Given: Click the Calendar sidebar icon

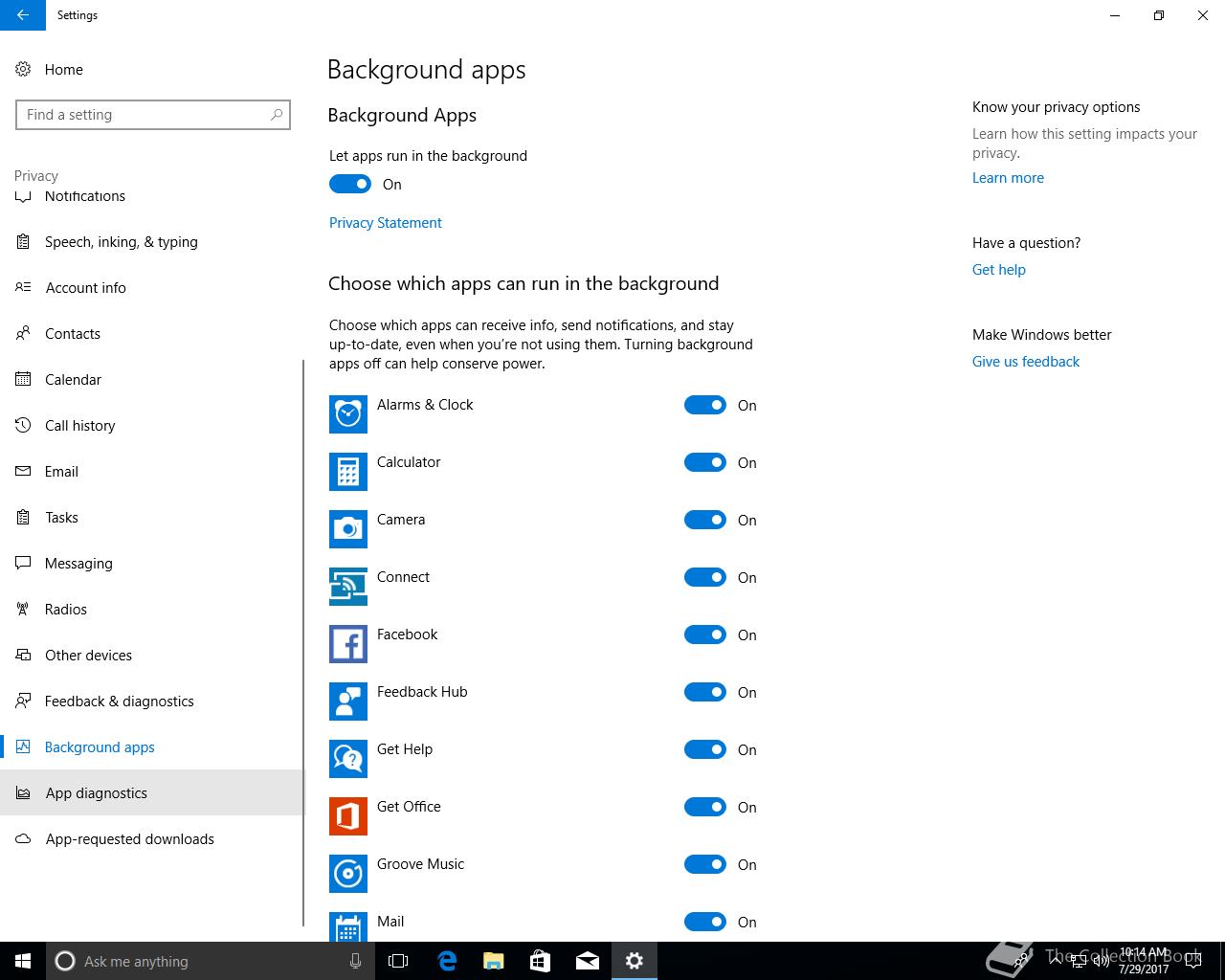Looking at the screenshot, I should (24, 380).
